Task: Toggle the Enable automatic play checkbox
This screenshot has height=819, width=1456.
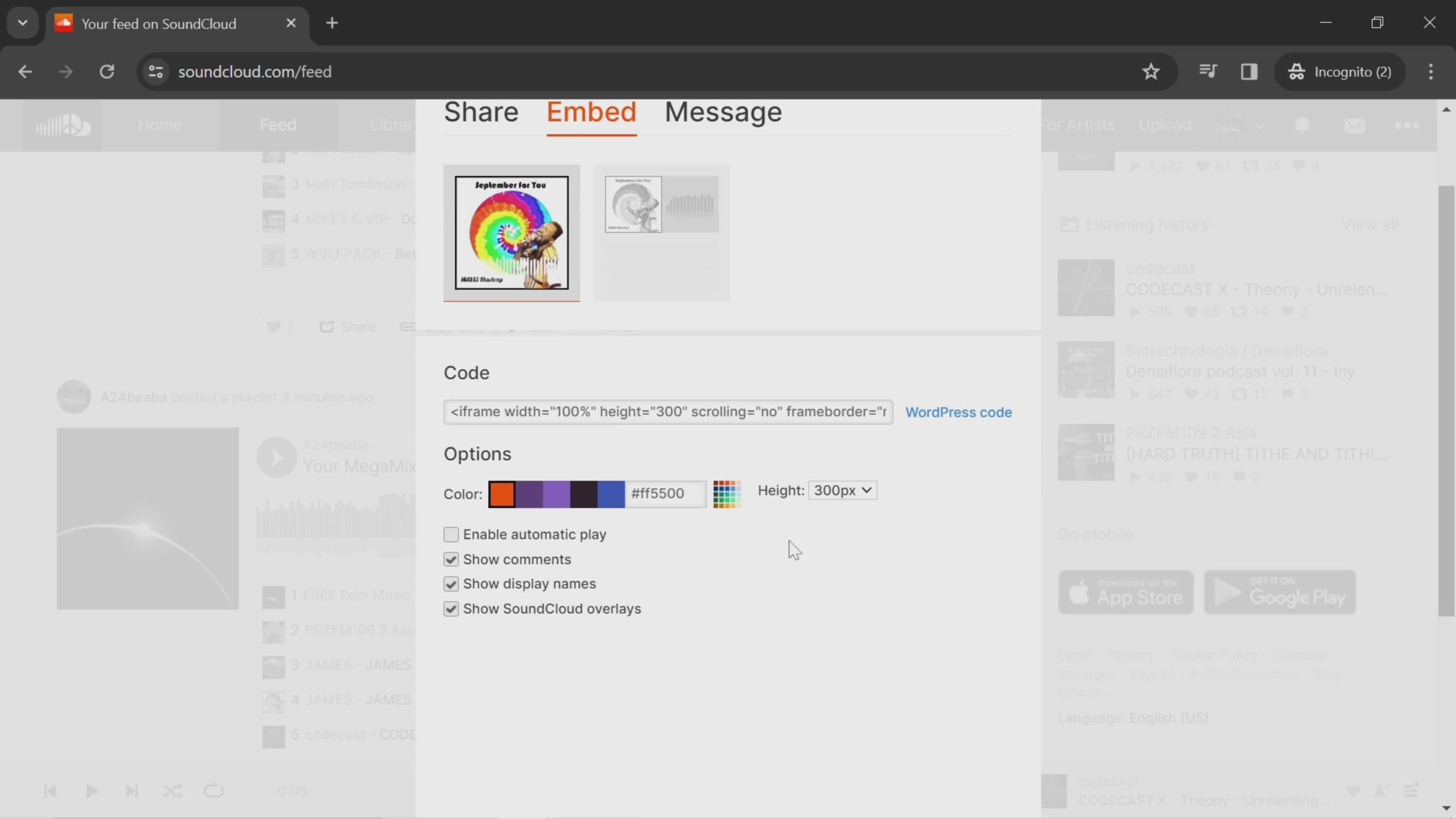Action: (x=450, y=534)
